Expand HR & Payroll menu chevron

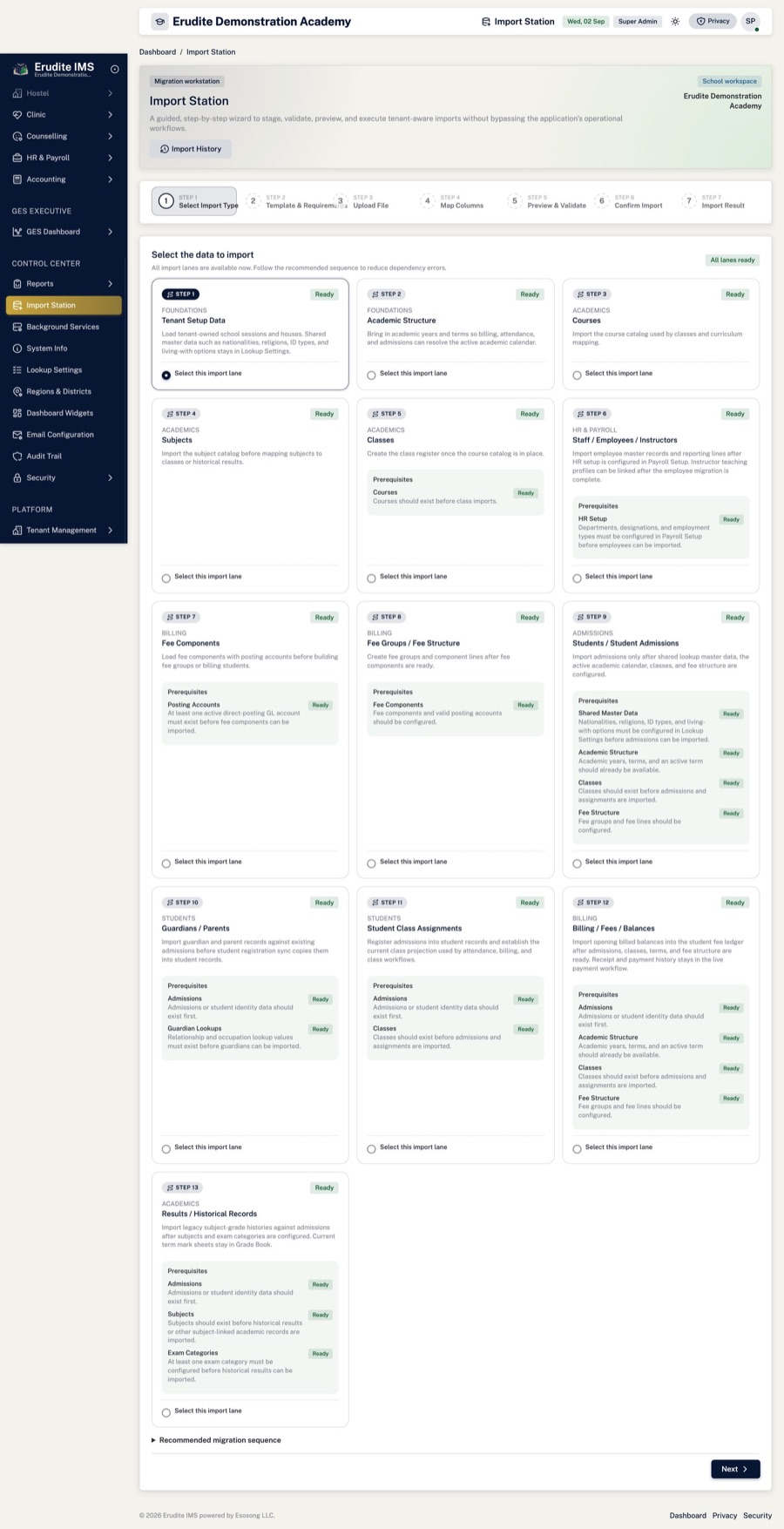pos(110,158)
